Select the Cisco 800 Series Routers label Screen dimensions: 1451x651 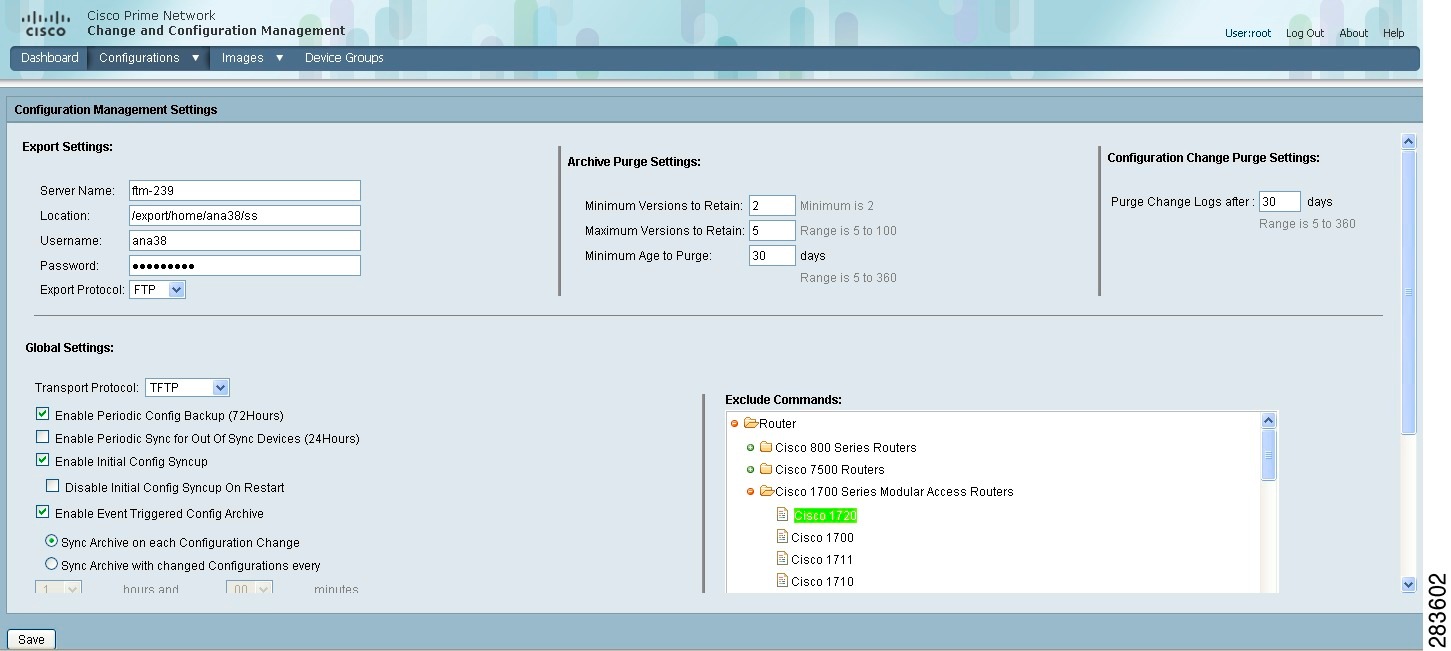click(x=845, y=447)
